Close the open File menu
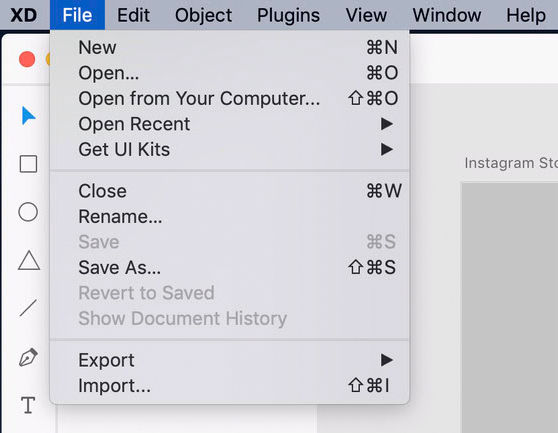This screenshot has width=558, height=433. click(77, 15)
